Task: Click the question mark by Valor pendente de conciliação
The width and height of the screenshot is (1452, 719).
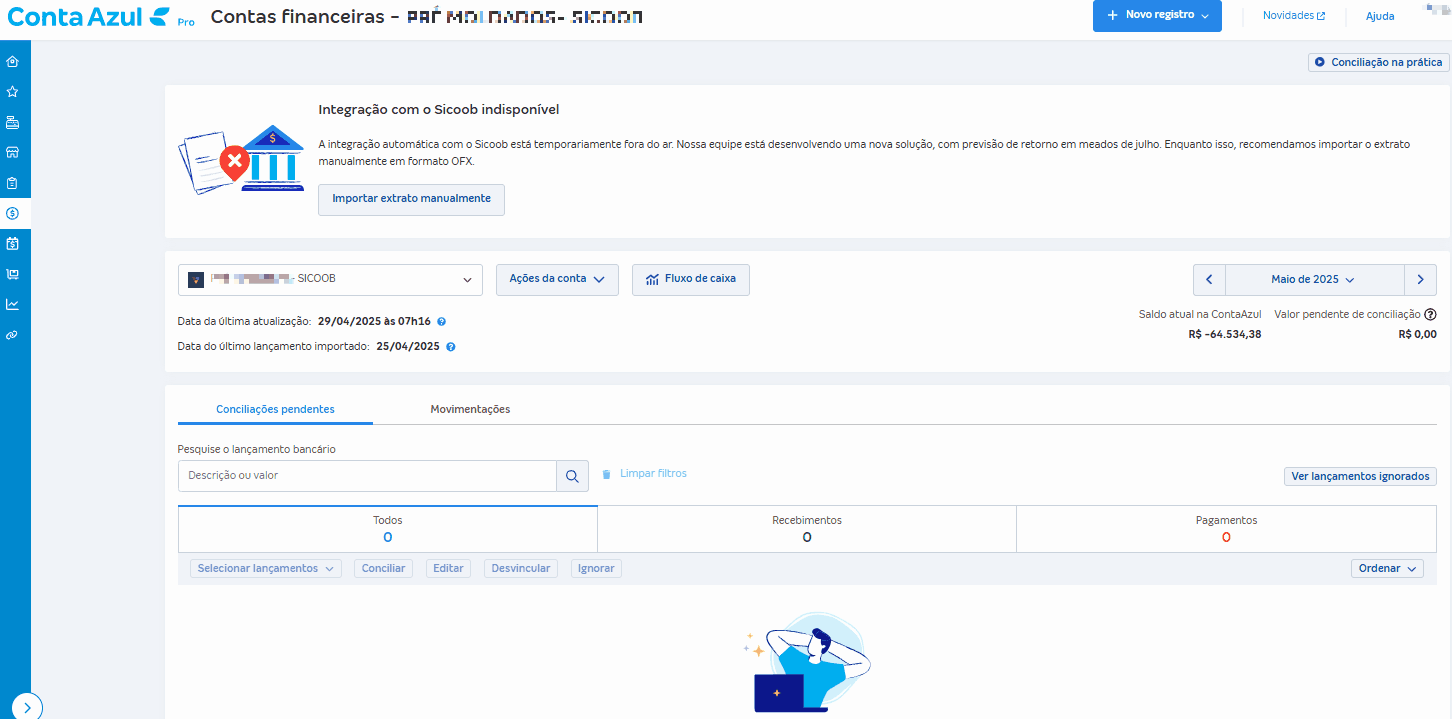Action: tap(1430, 314)
